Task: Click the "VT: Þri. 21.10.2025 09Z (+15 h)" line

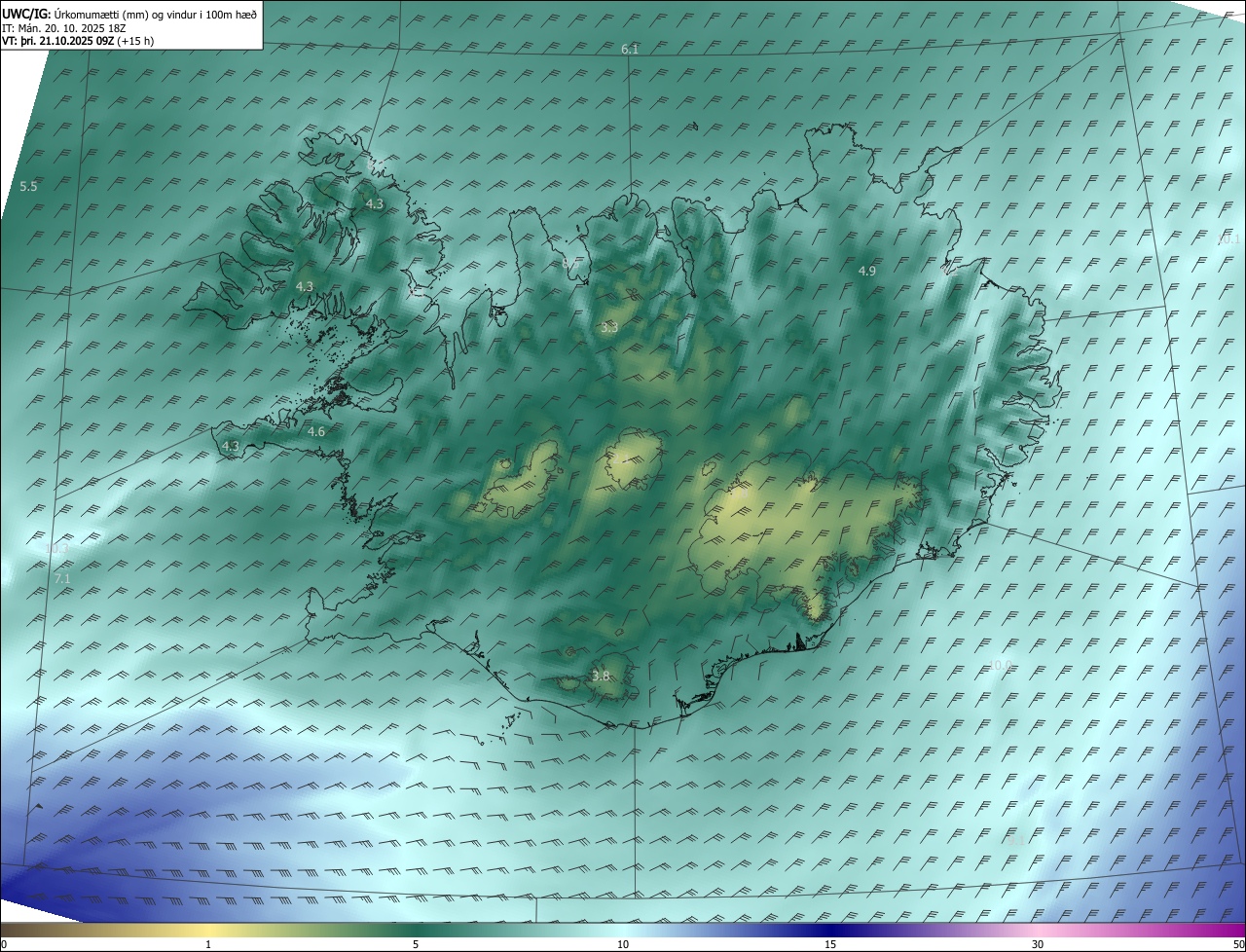Action: click(x=78, y=41)
